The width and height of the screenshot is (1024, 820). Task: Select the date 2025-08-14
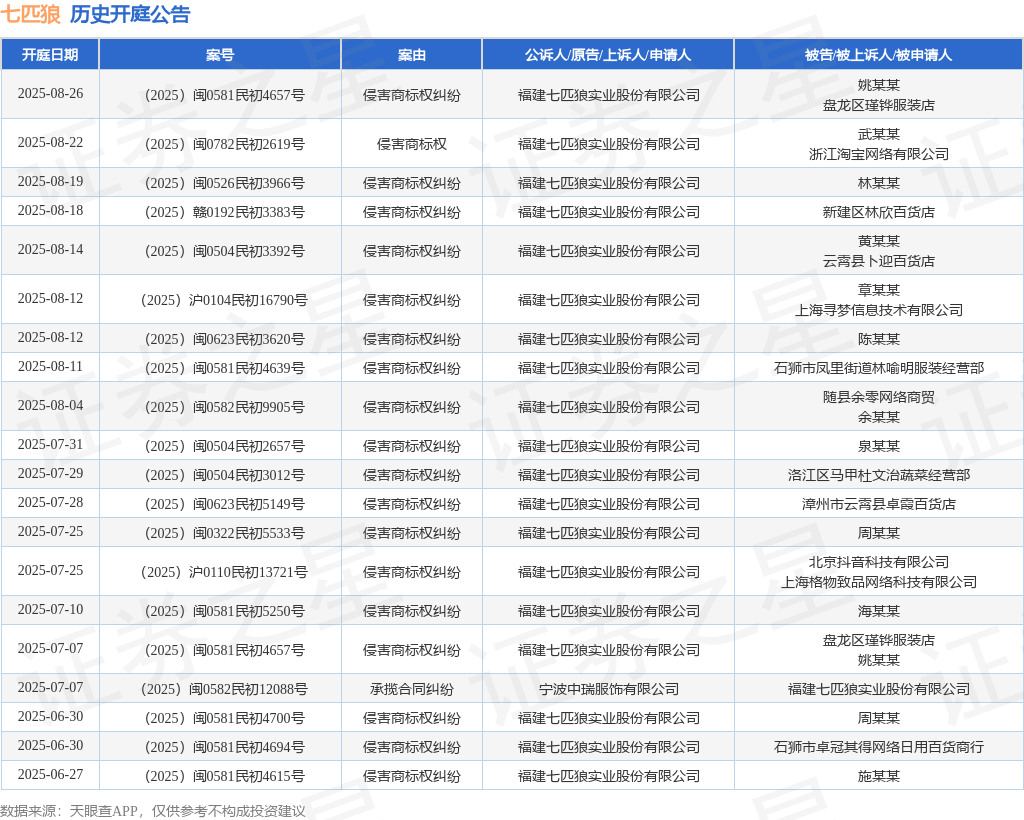pyautogui.click(x=50, y=249)
